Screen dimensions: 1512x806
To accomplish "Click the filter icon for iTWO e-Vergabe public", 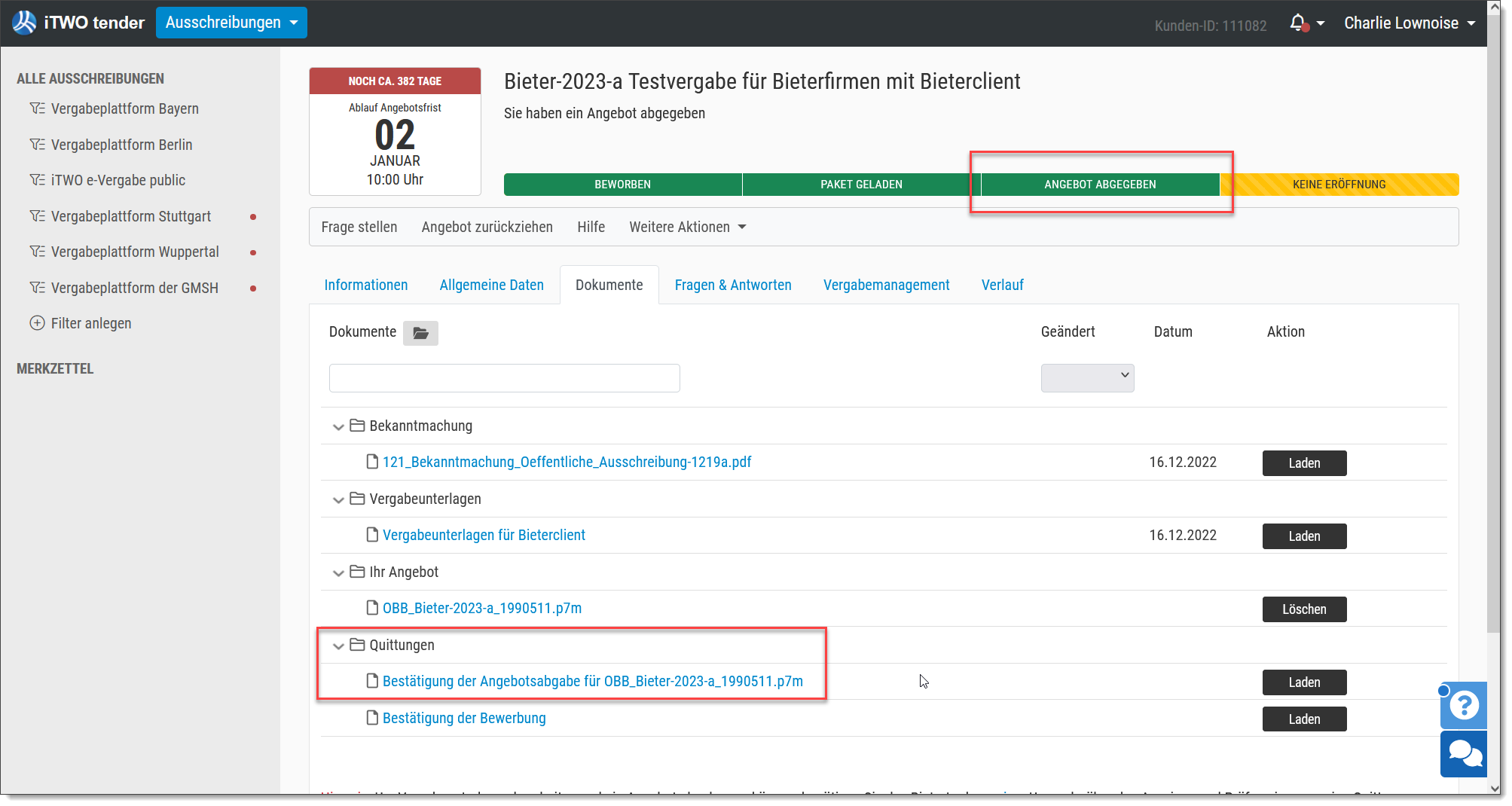I will click(37, 180).
